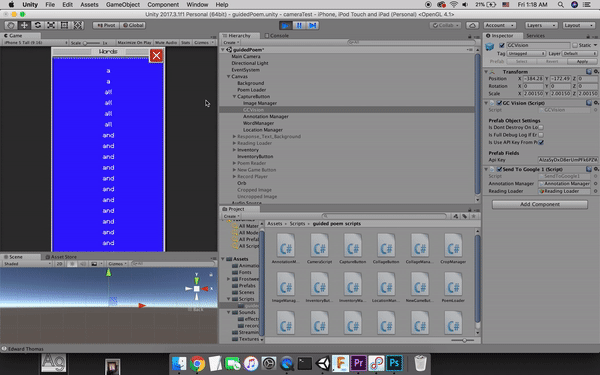Image resolution: width=600 pixels, height=375 pixels.
Task: Toggle the GCVision object active checkbox
Action: pos(502,45)
